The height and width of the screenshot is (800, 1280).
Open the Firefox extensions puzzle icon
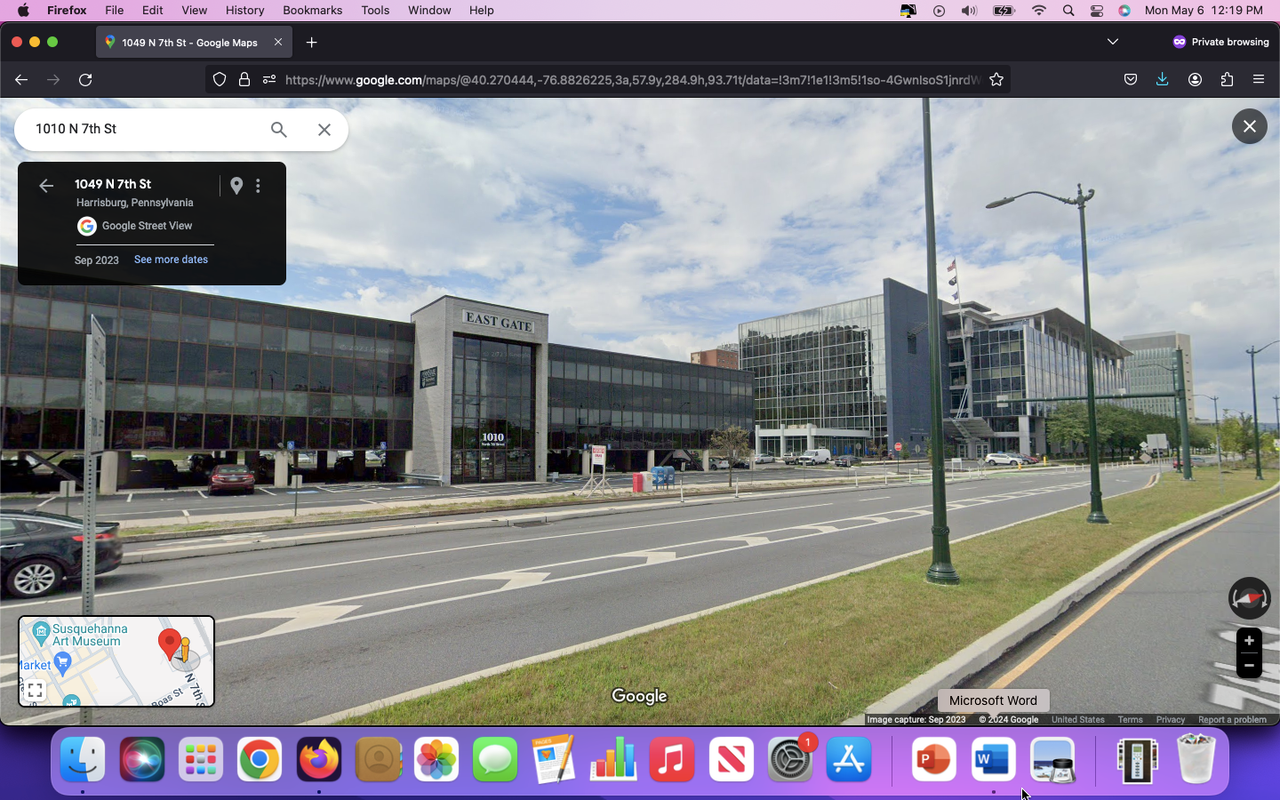click(1227, 80)
